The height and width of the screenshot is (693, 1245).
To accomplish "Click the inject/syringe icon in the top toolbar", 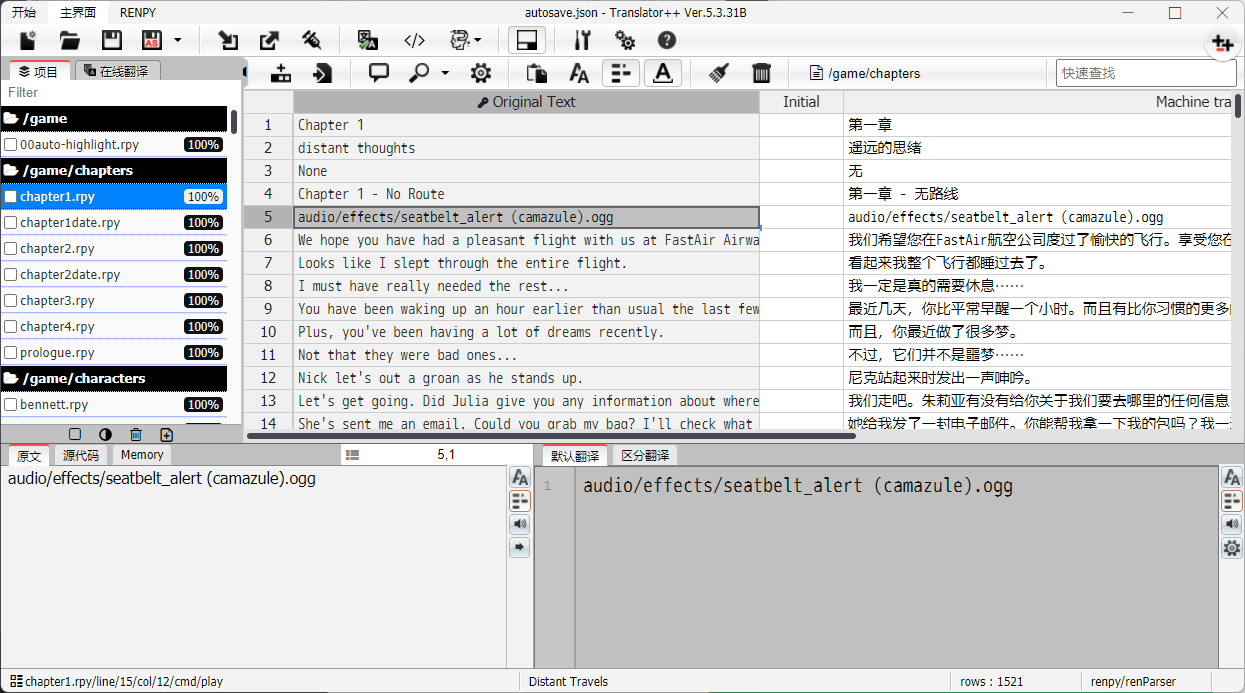I will (312, 40).
